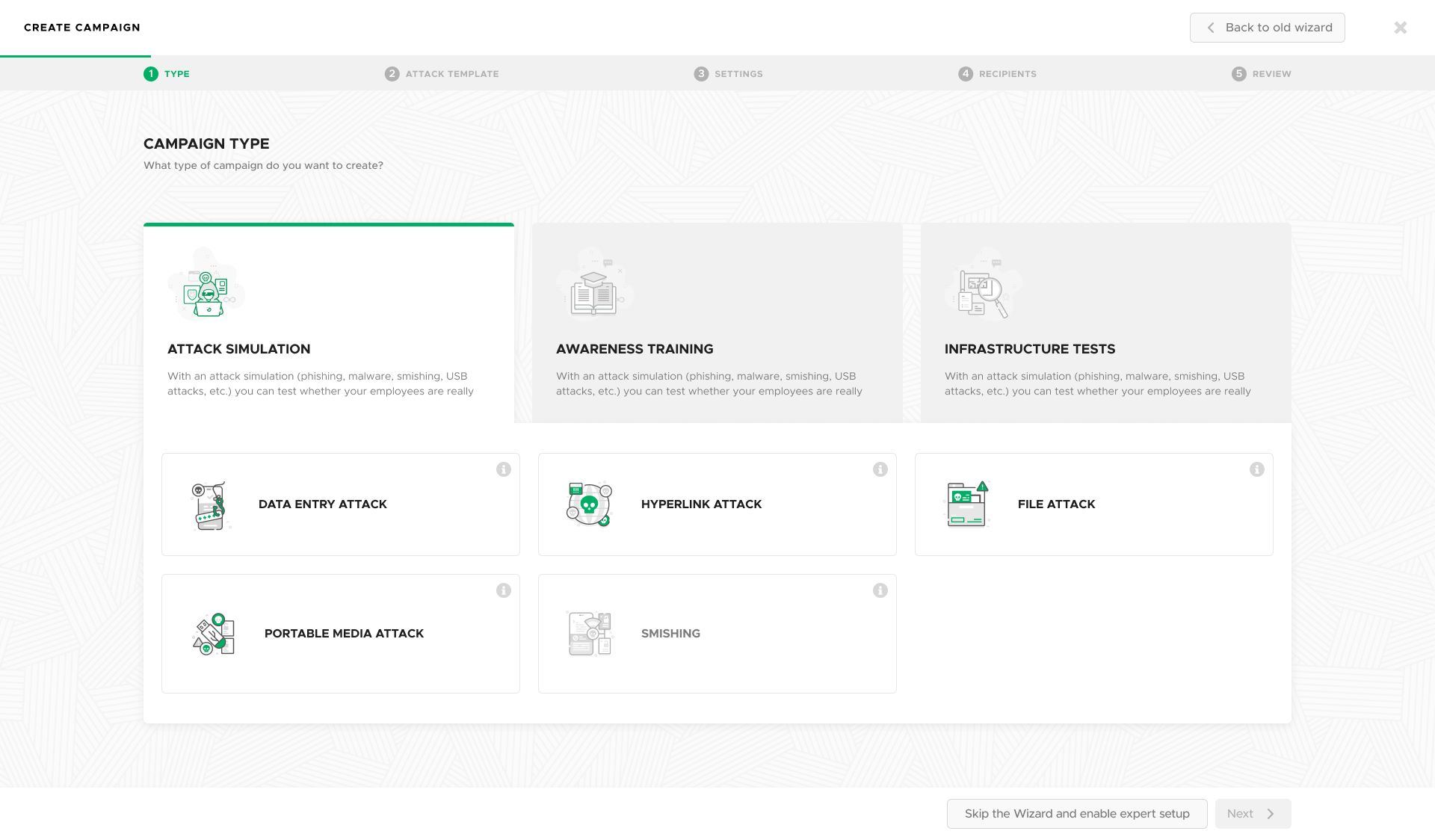
Task: Open info for File Attack
Action: point(1257,469)
